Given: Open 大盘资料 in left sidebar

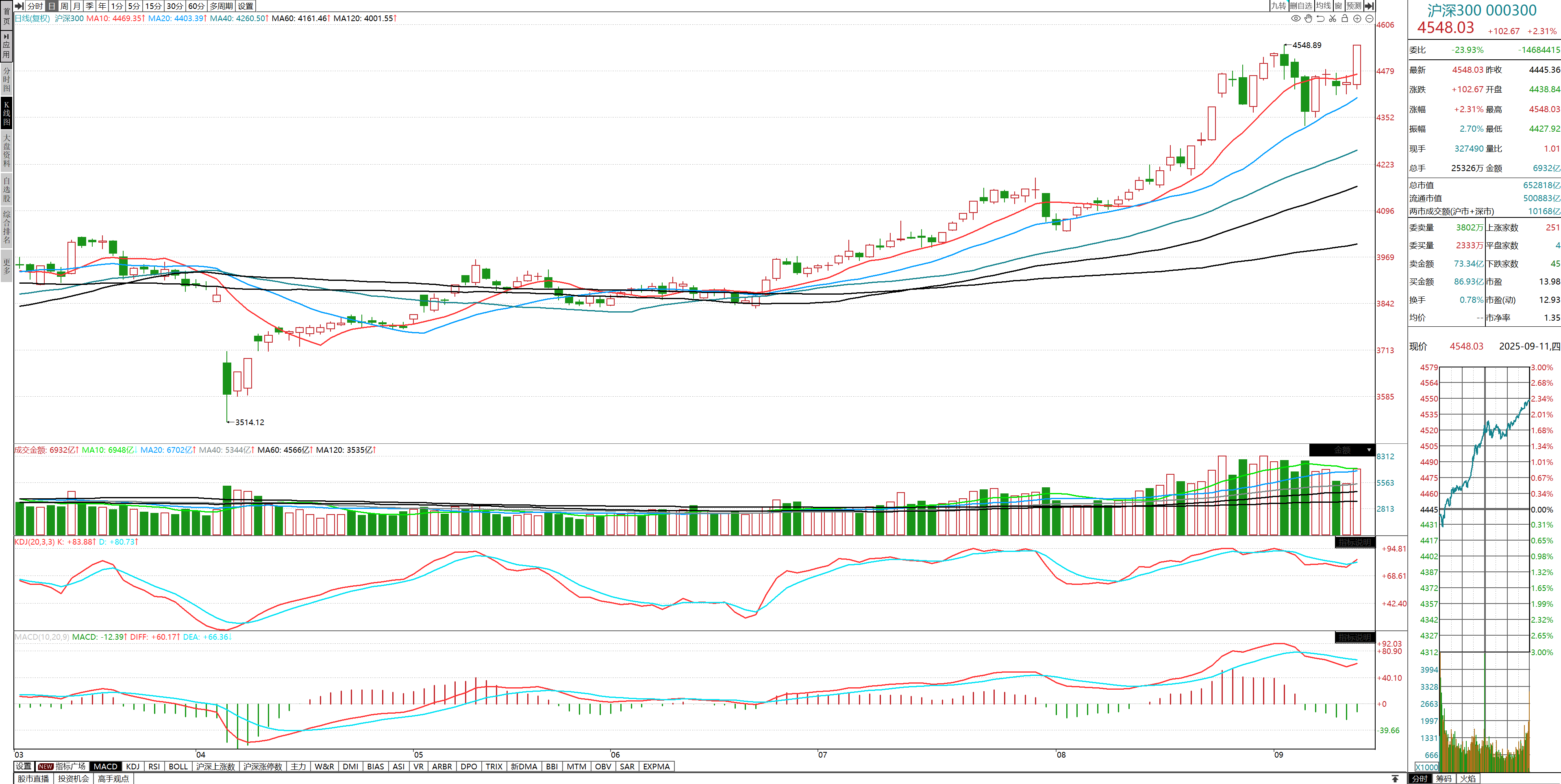Looking at the screenshot, I should 7,150.
